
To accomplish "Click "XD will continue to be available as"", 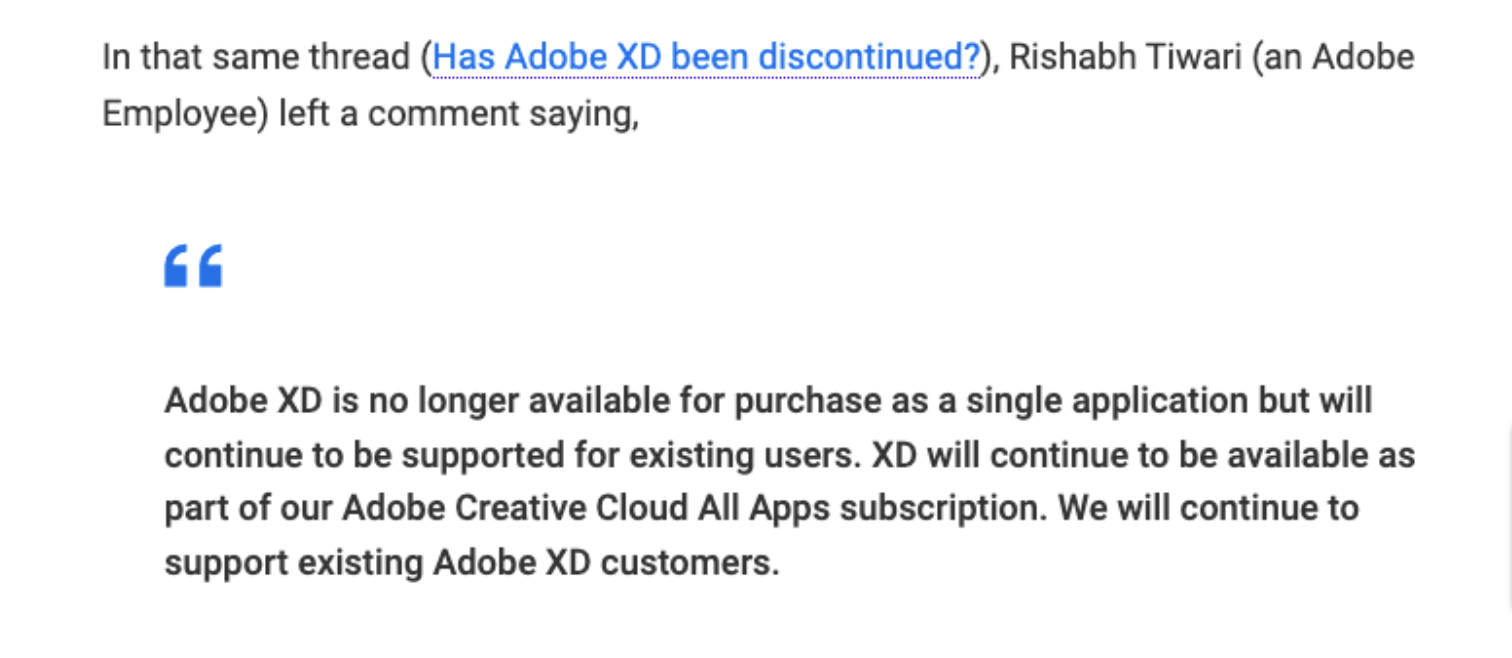I will pos(1143,455).
